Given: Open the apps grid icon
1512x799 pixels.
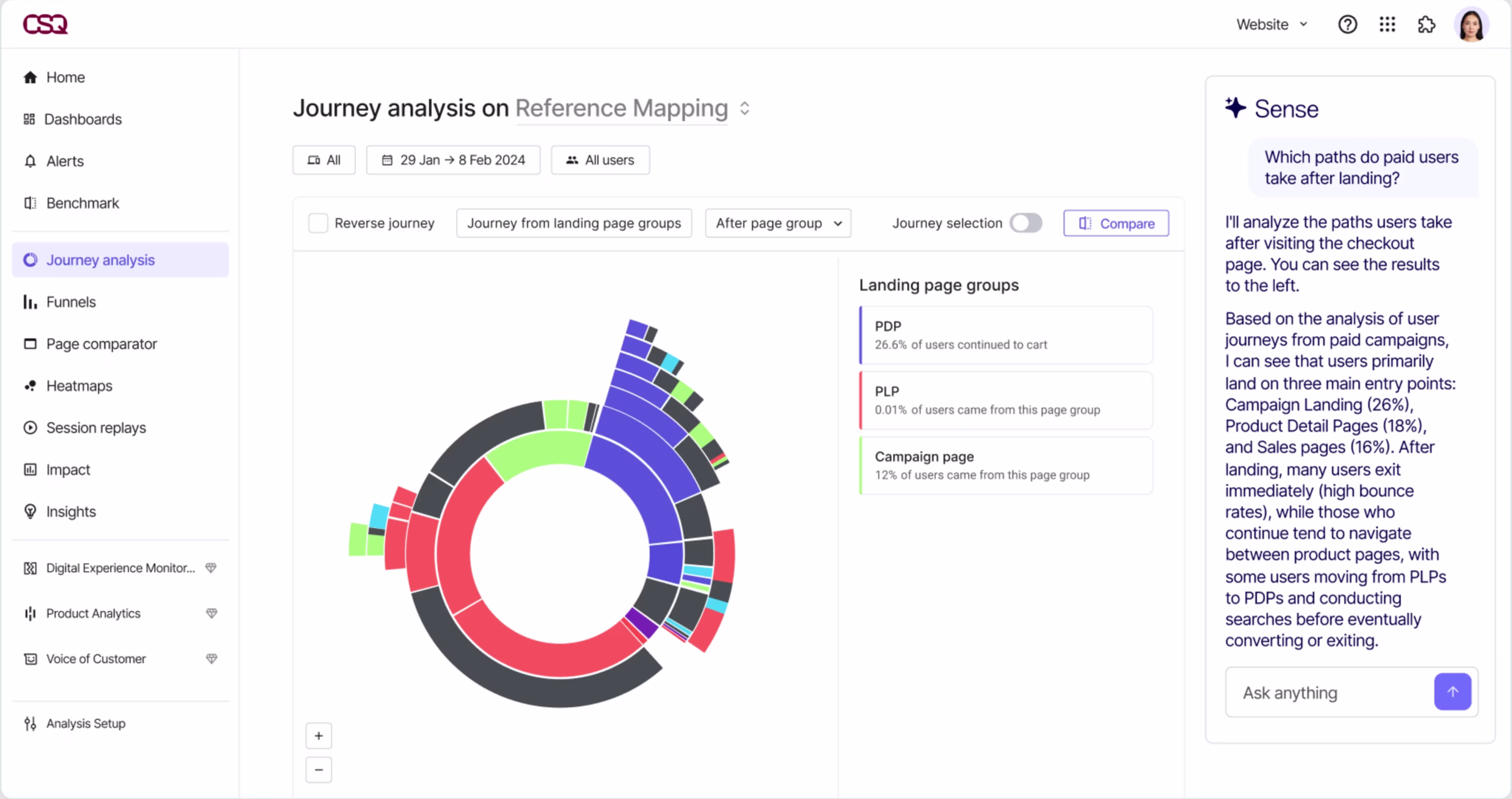Looking at the screenshot, I should pyautogui.click(x=1387, y=25).
